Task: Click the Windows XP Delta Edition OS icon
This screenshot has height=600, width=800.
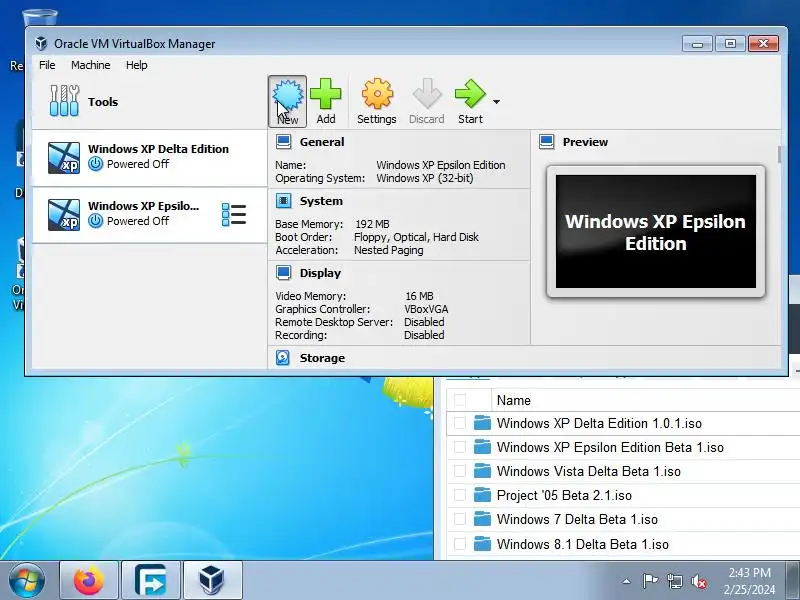Action: point(64,158)
